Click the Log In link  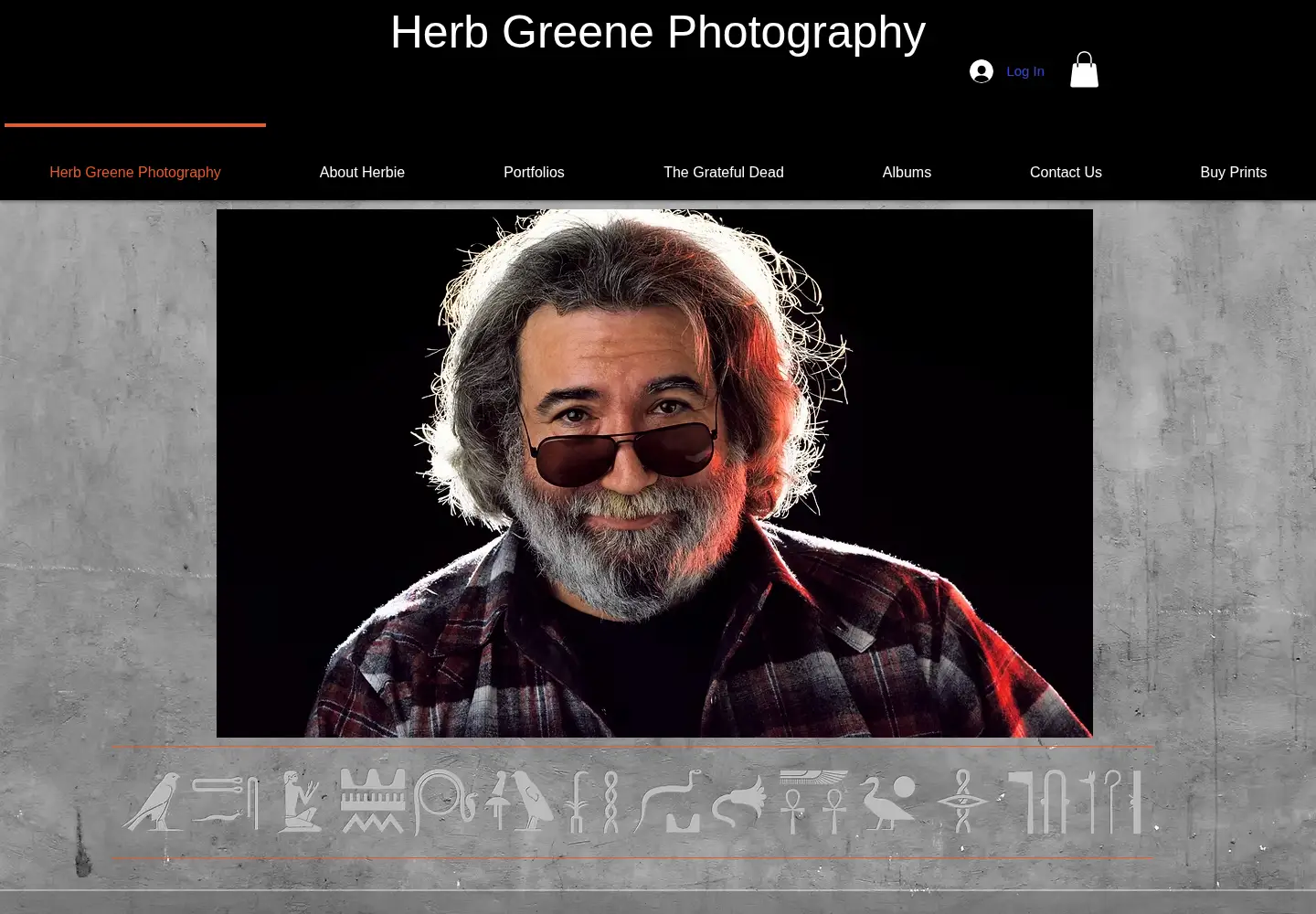click(1025, 71)
